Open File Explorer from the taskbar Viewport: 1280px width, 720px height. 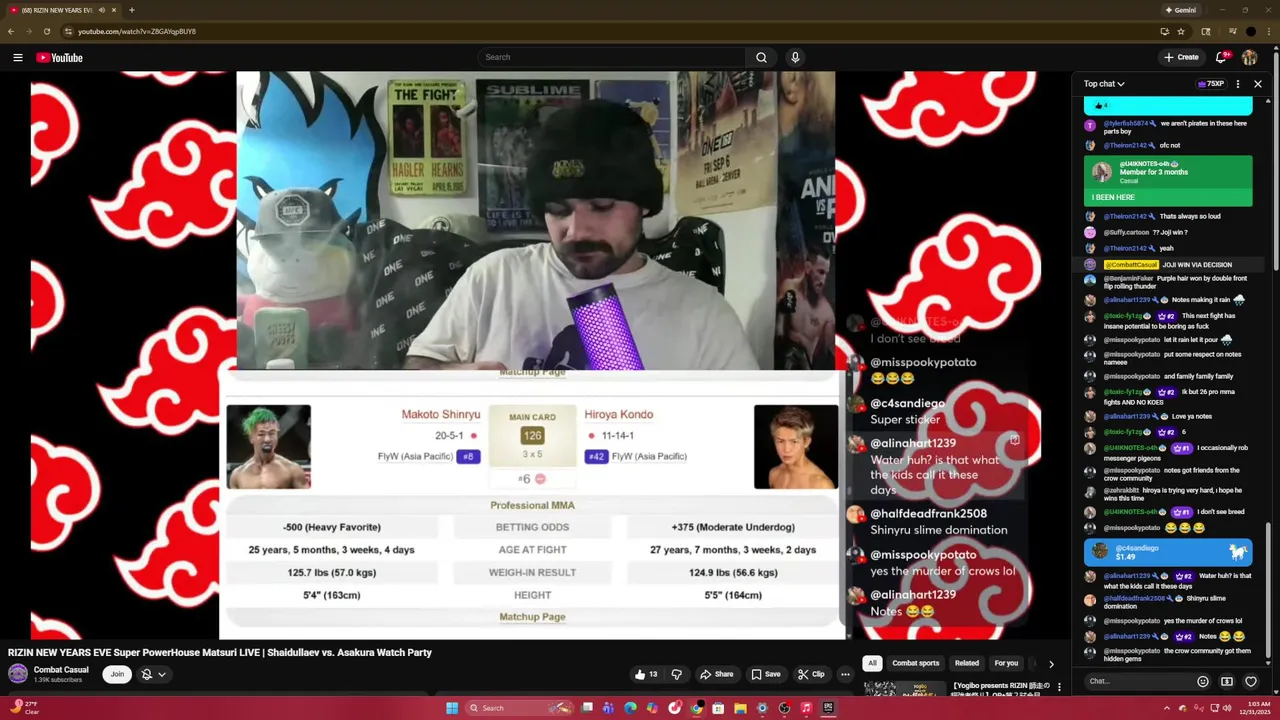[740, 708]
